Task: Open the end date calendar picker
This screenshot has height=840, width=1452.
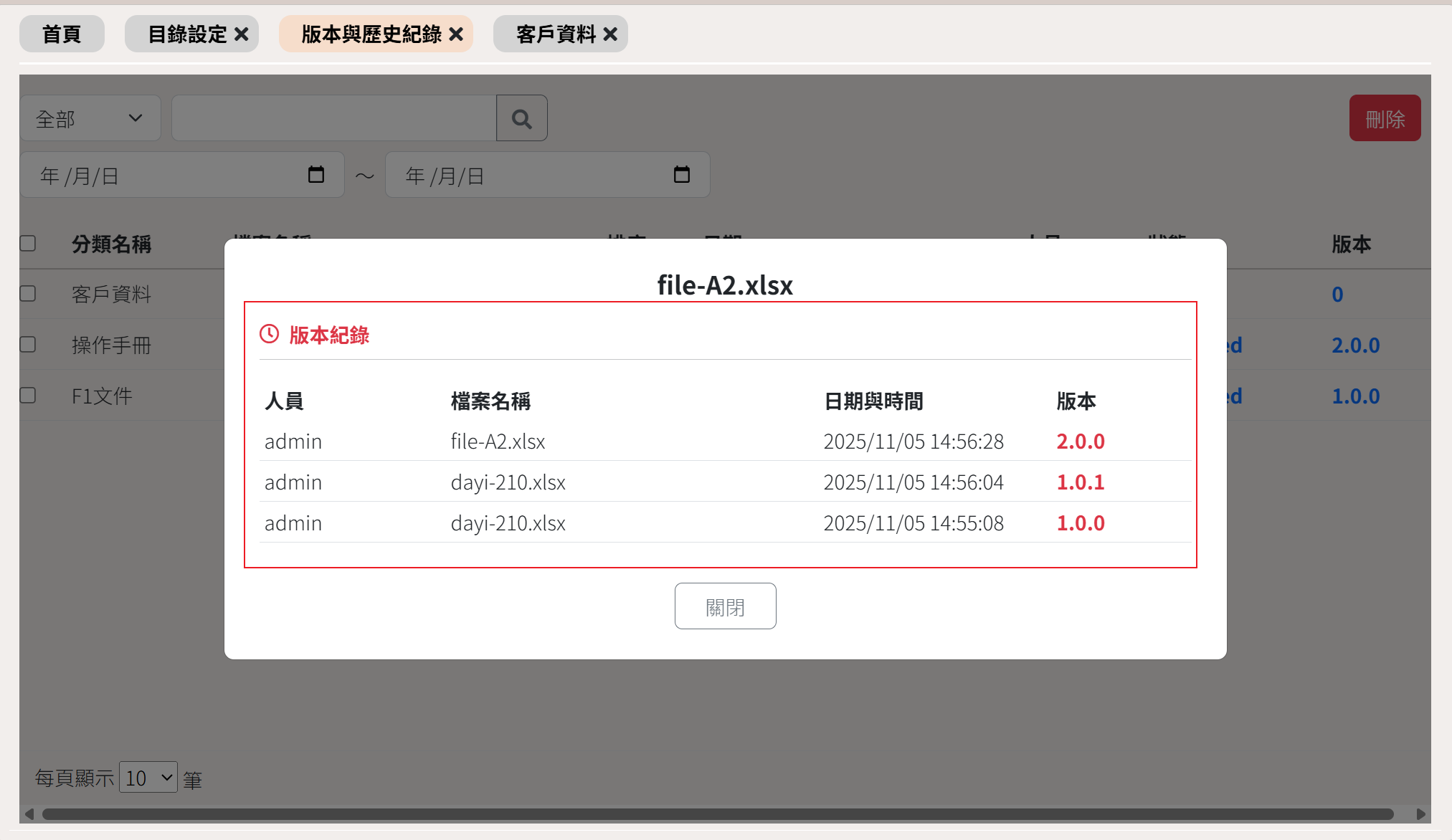Action: pos(681,175)
